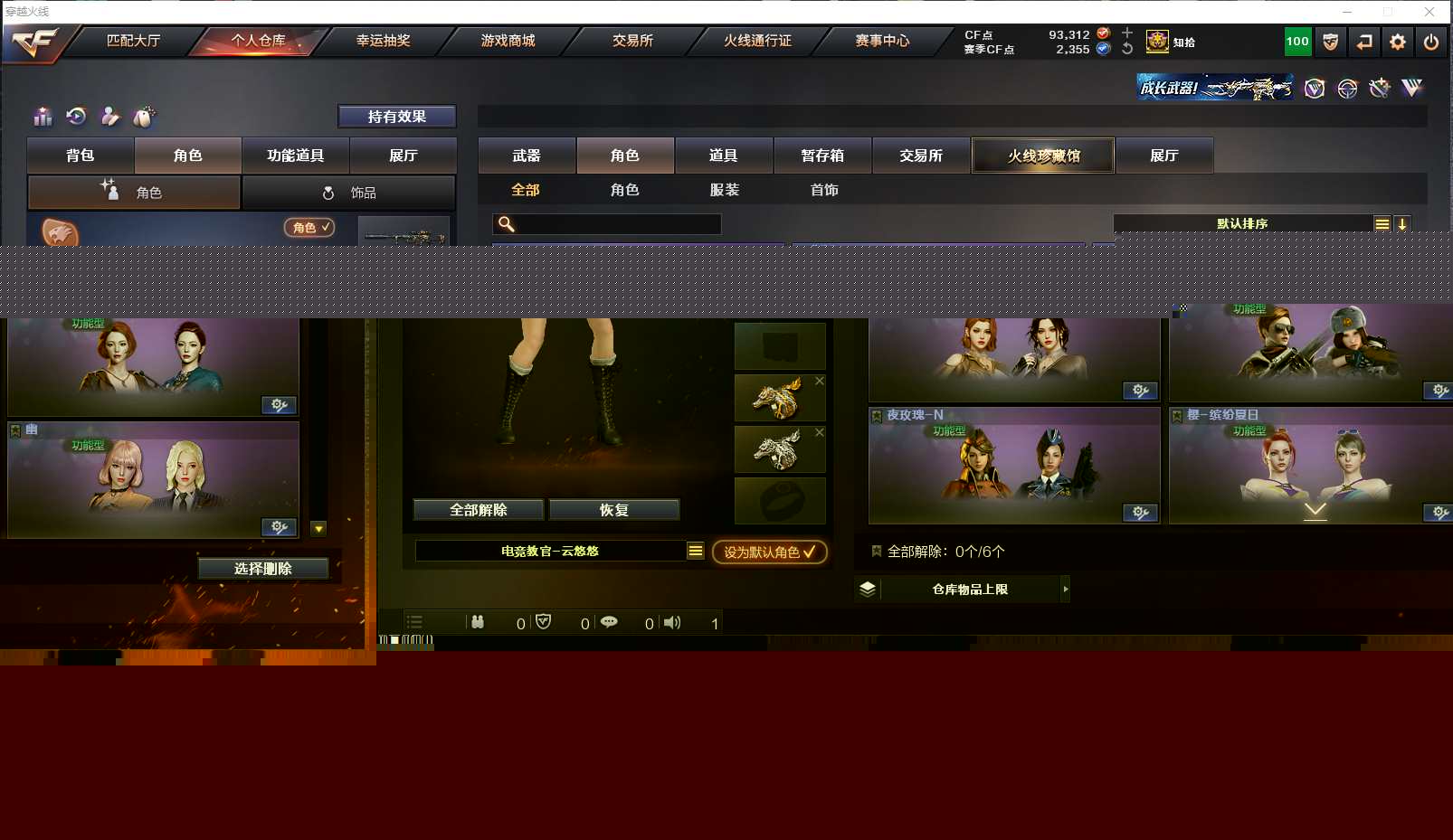Click the power exit icon

pos(1430,42)
